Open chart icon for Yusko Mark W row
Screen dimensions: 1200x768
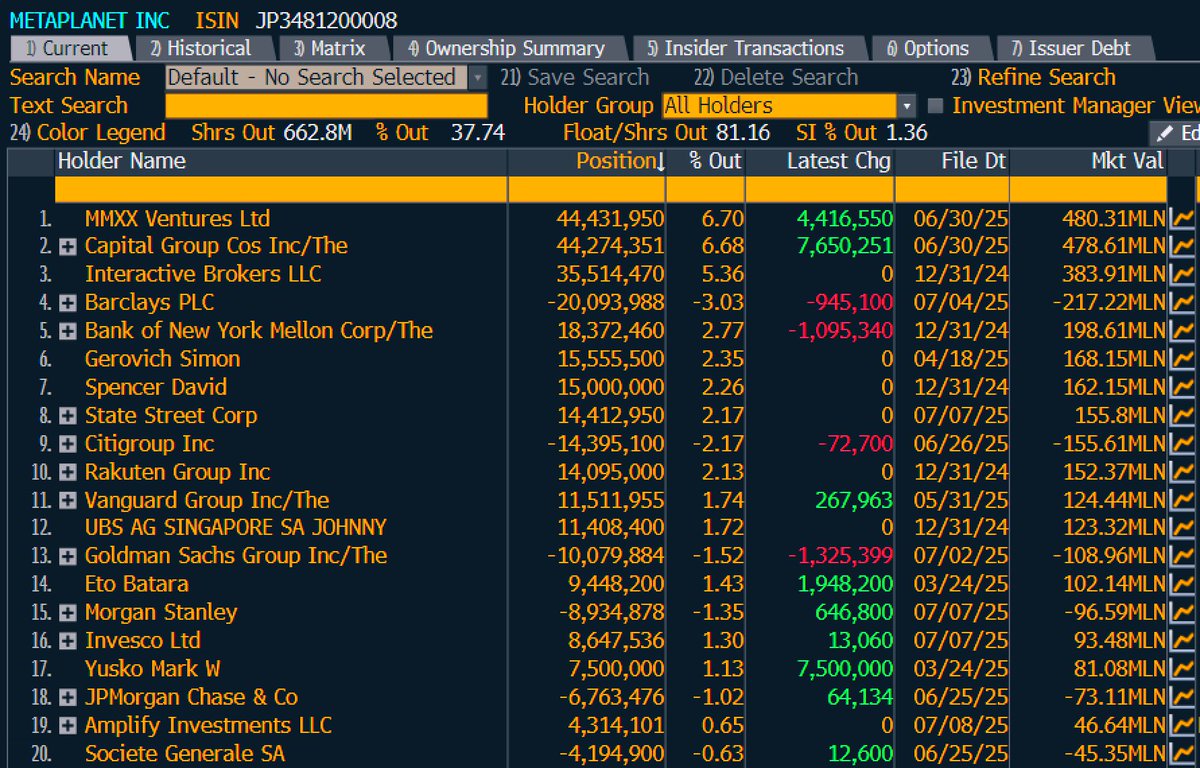coord(1181,668)
